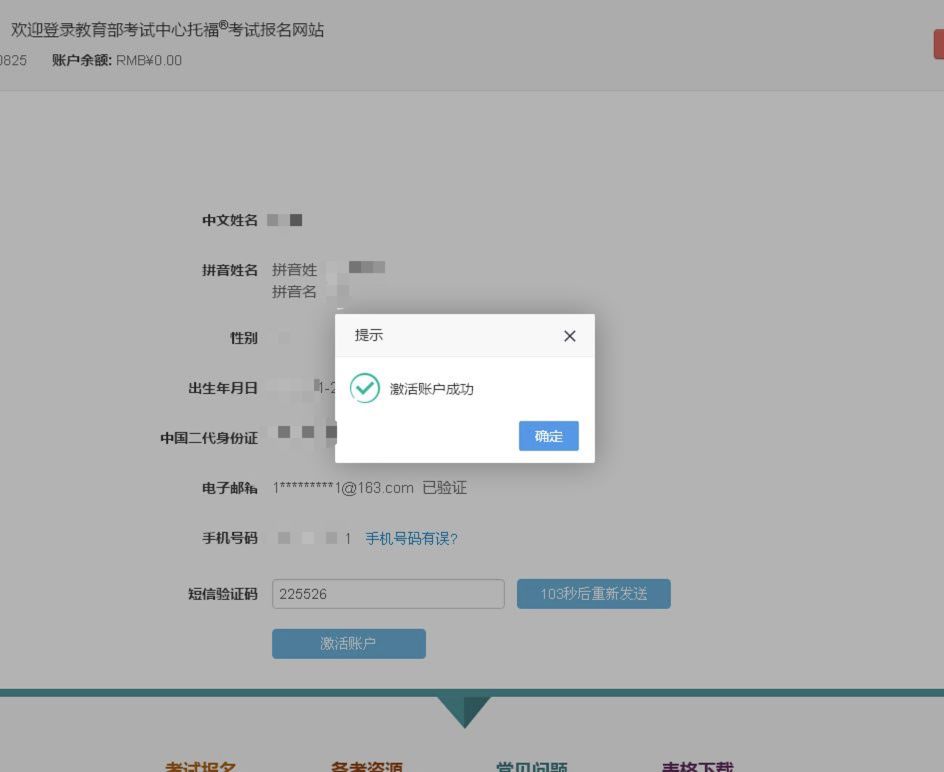Select the 短信验证码 input containing 225526
The width and height of the screenshot is (944, 772).
[x=388, y=593]
